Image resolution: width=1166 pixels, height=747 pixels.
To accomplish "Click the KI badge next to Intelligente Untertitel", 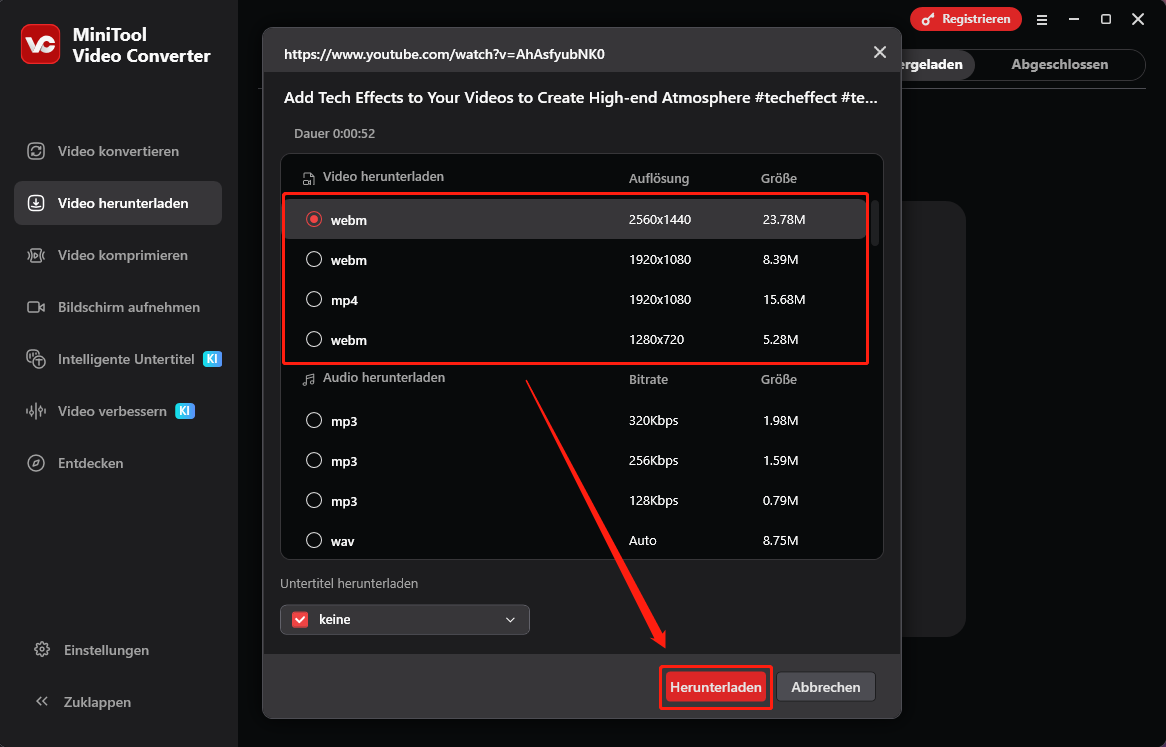I will pos(212,359).
